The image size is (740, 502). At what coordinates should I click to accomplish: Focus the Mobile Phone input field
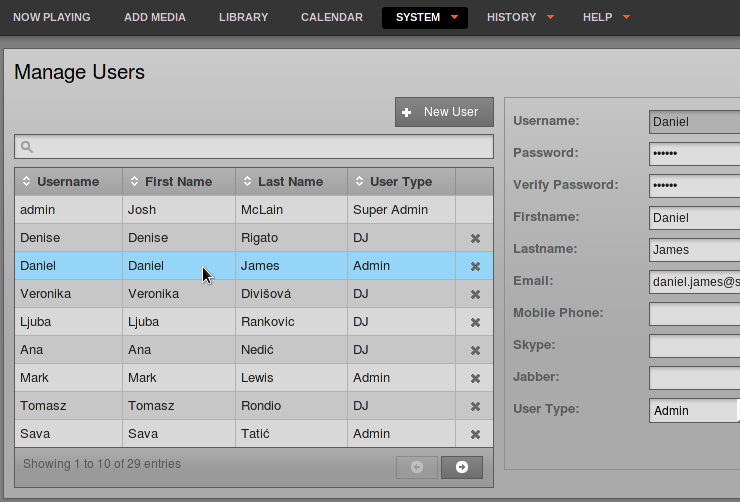pyautogui.click(x=694, y=314)
